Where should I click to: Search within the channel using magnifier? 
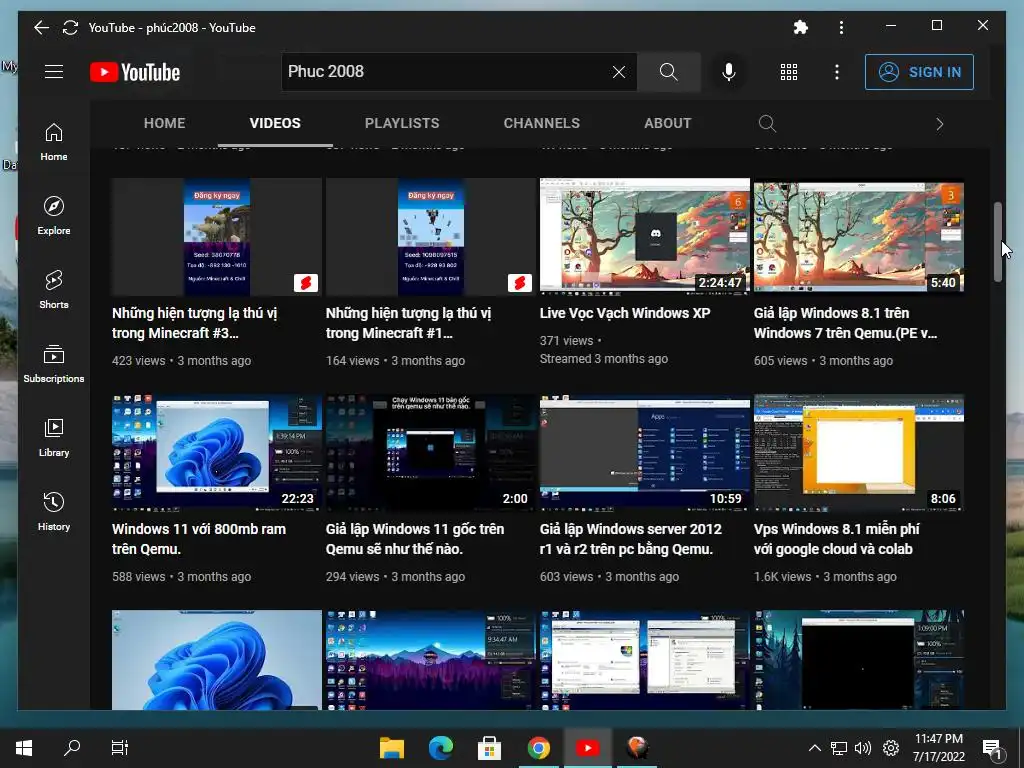pyautogui.click(x=767, y=123)
